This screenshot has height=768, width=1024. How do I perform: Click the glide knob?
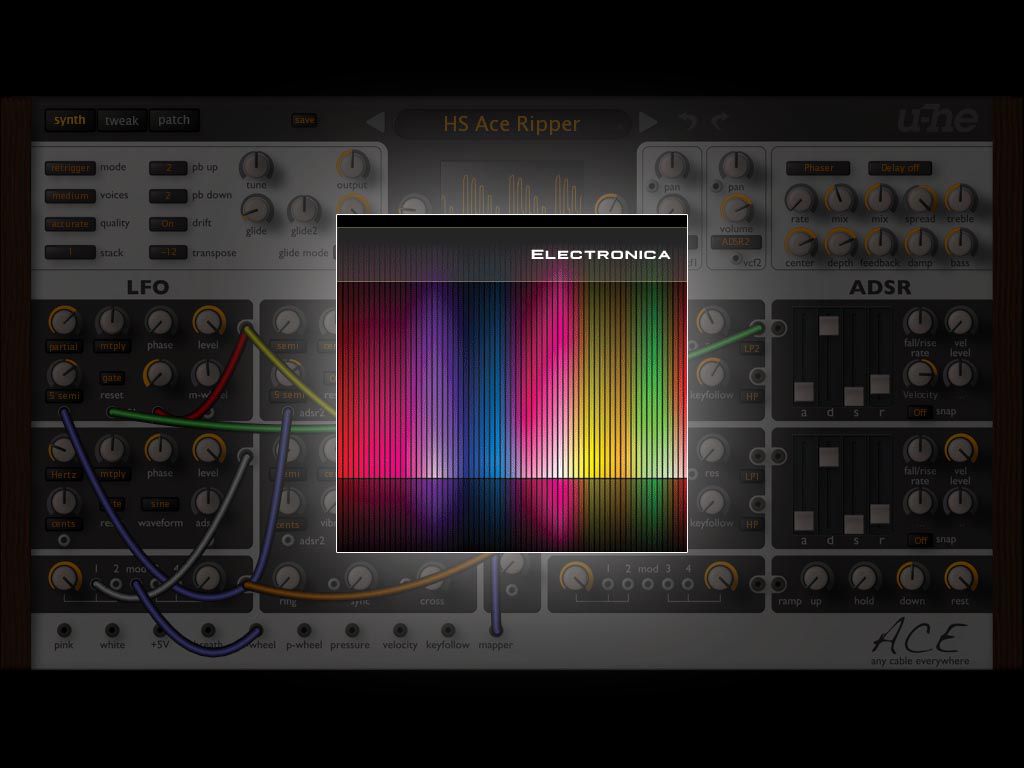256,210
